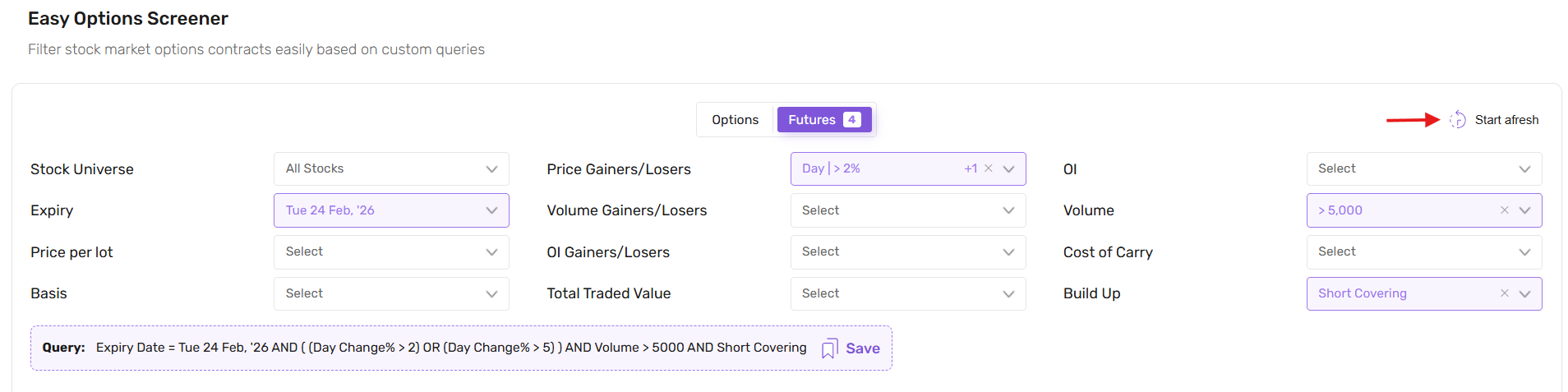Click the Start afresh text button

pyautogui.click(x=1506, y=120)
